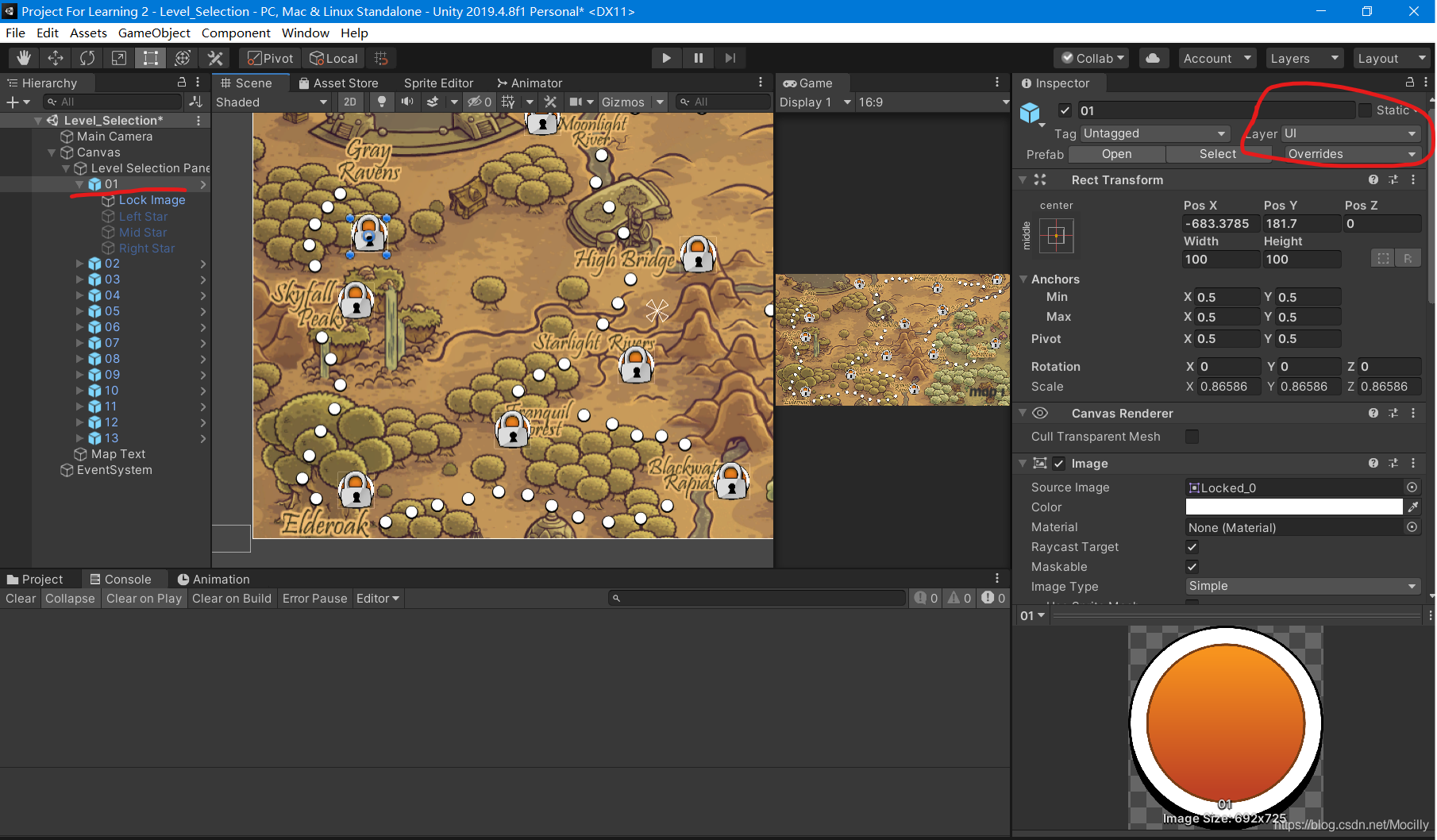1437x840 pixels.
Task: Pick the Source Image object selector
Action: coord(1412,487)
